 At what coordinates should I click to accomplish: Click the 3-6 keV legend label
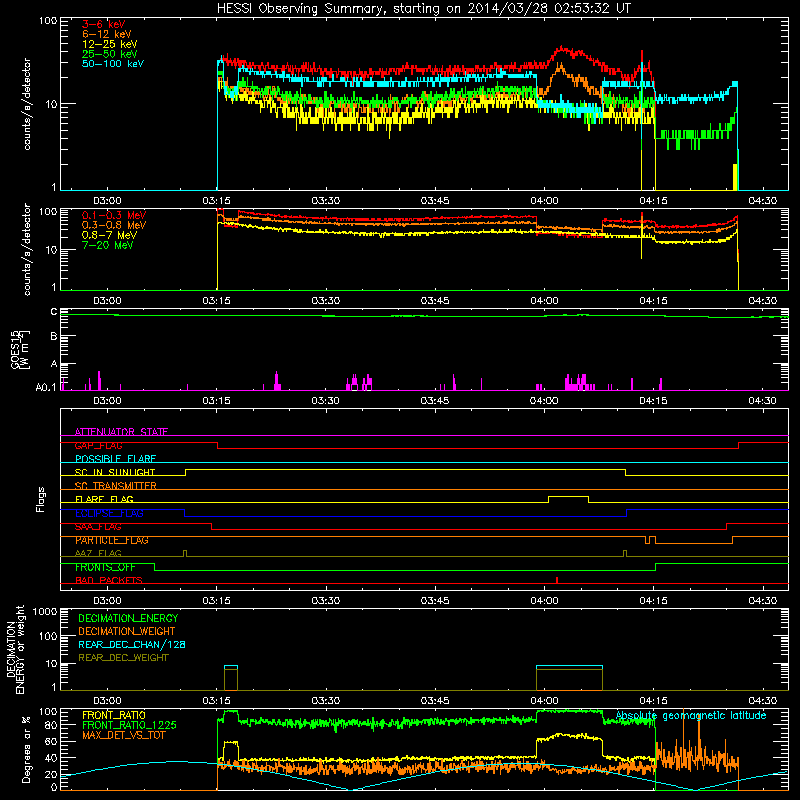(104, 24)
